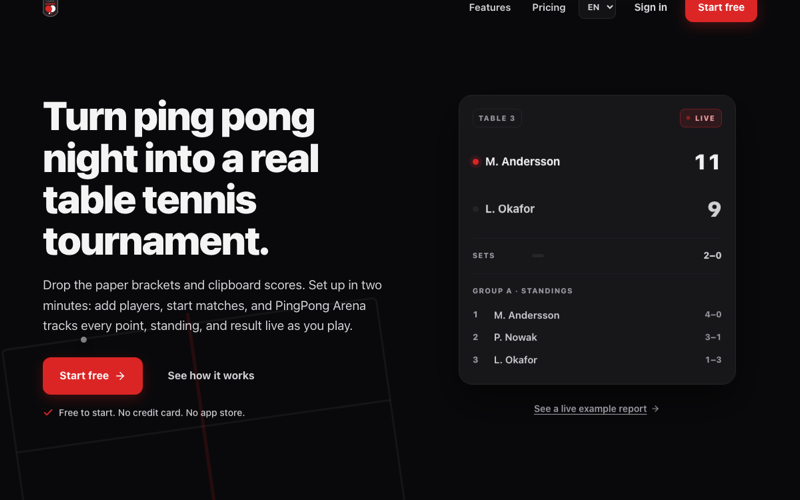
Task: Open the Features nav link
Action: click(x=490, y=7)
